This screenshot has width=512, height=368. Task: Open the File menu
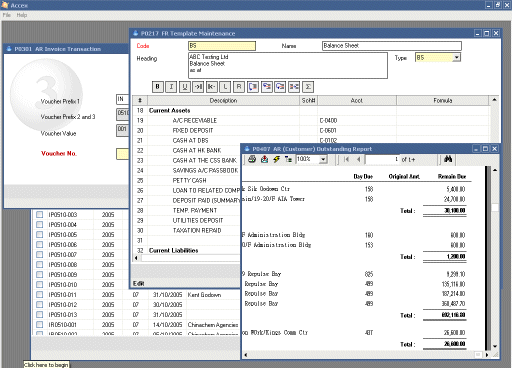(7, 15)
